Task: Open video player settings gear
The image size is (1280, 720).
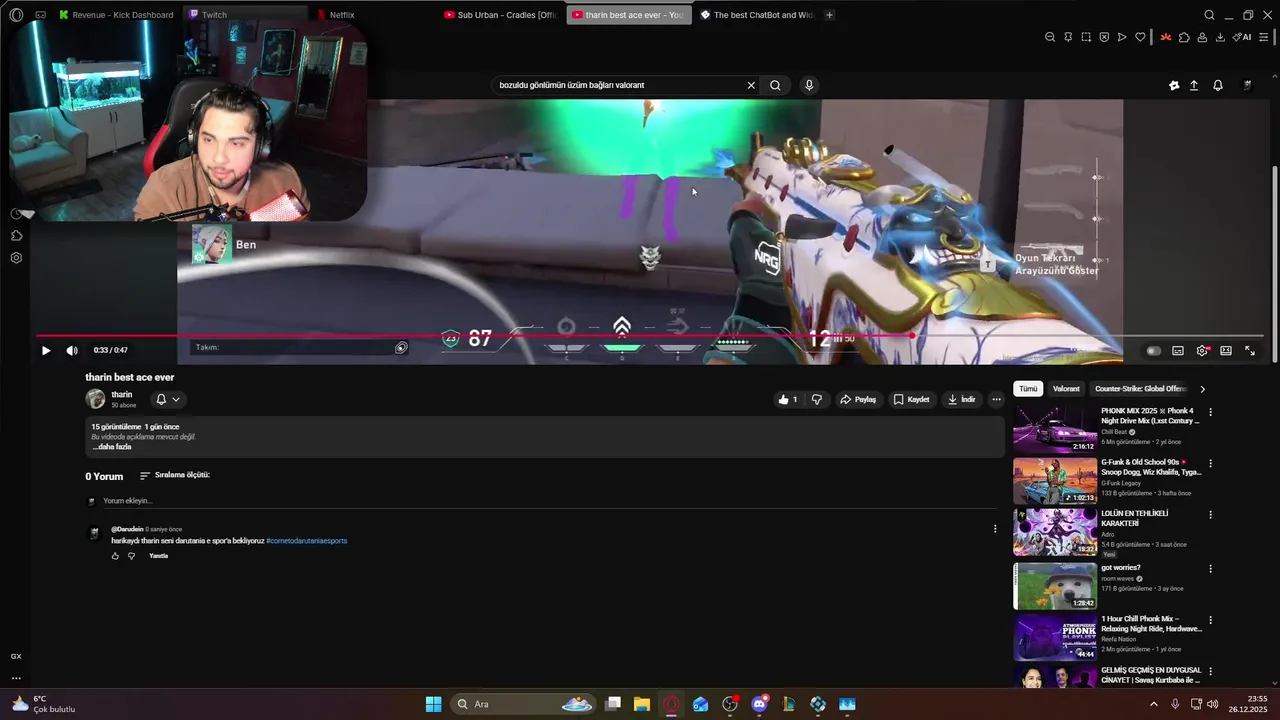Action: tap(1202, 351)
